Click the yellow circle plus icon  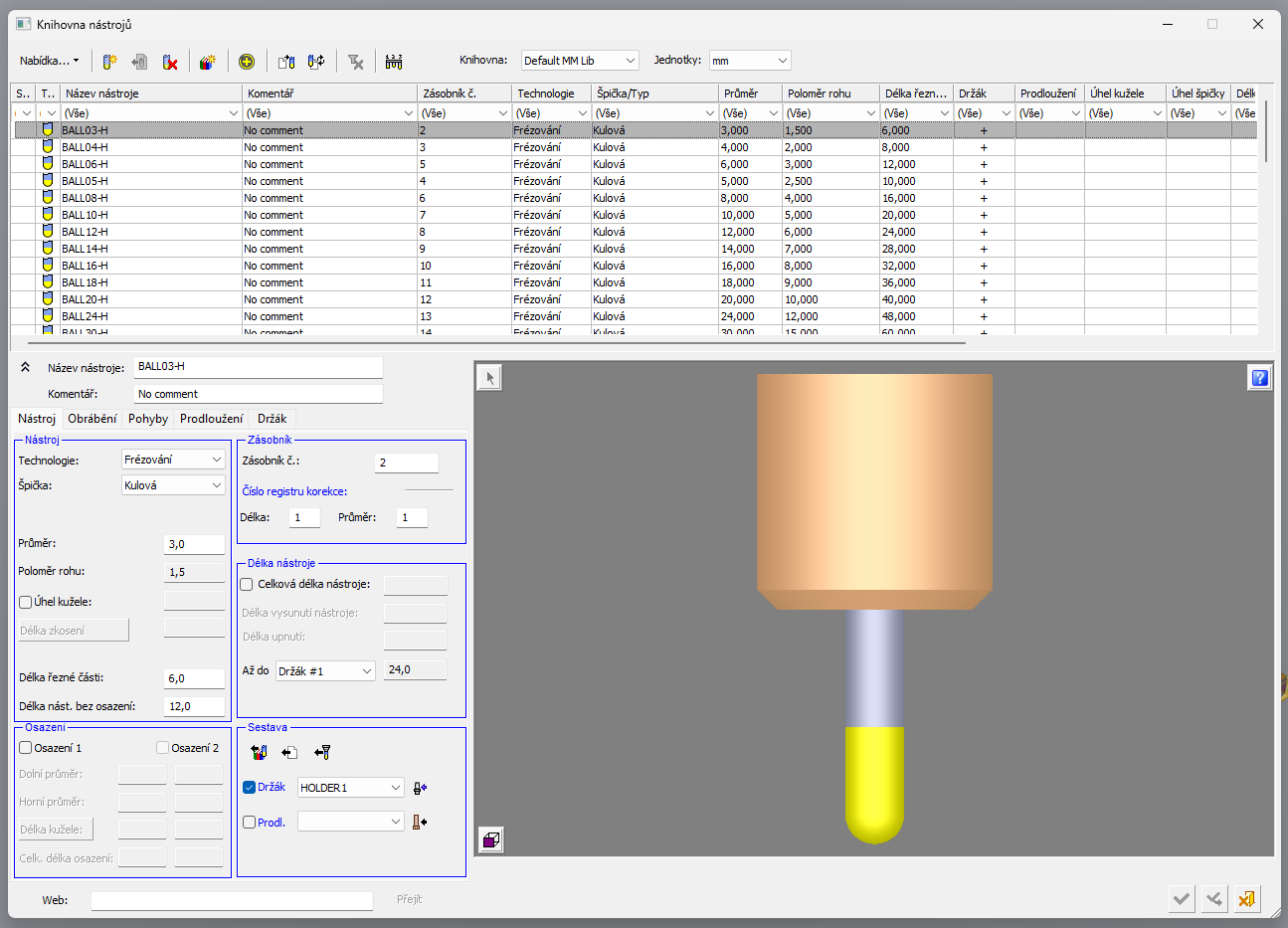tap(247, 62)
